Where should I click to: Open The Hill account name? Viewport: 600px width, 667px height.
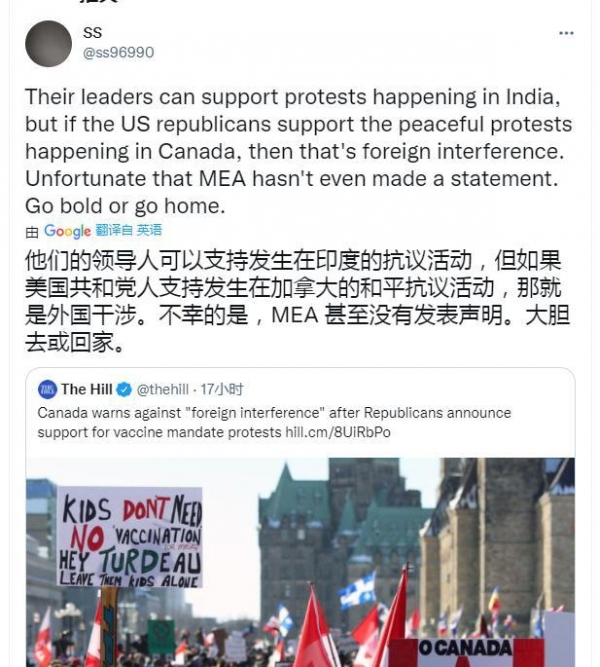coord(86,389)
